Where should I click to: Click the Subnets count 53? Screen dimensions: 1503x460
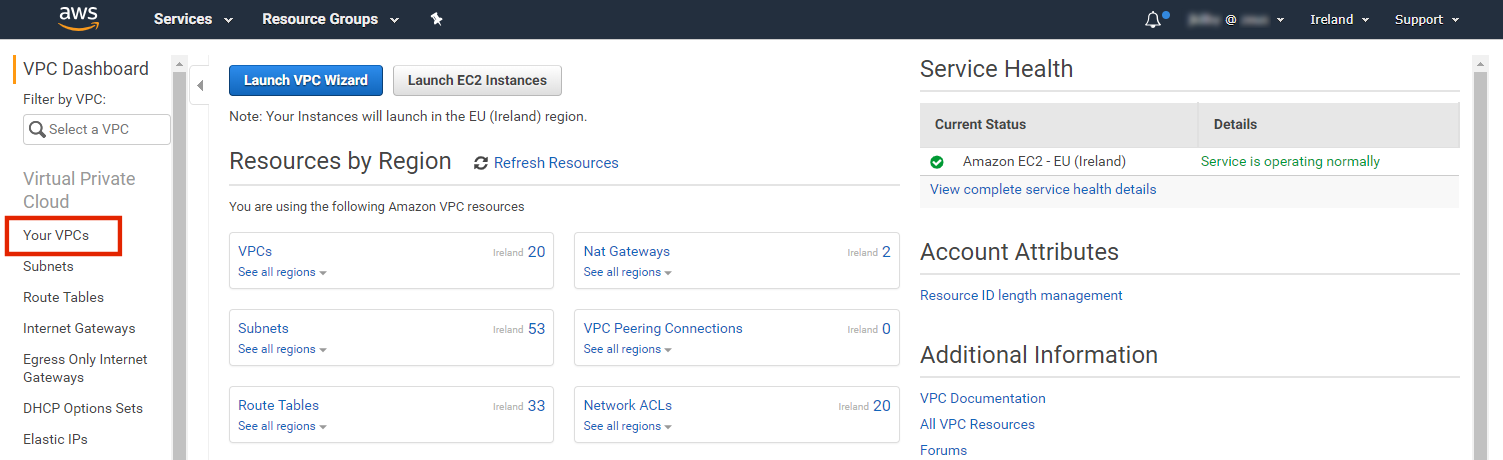[536, 329]
